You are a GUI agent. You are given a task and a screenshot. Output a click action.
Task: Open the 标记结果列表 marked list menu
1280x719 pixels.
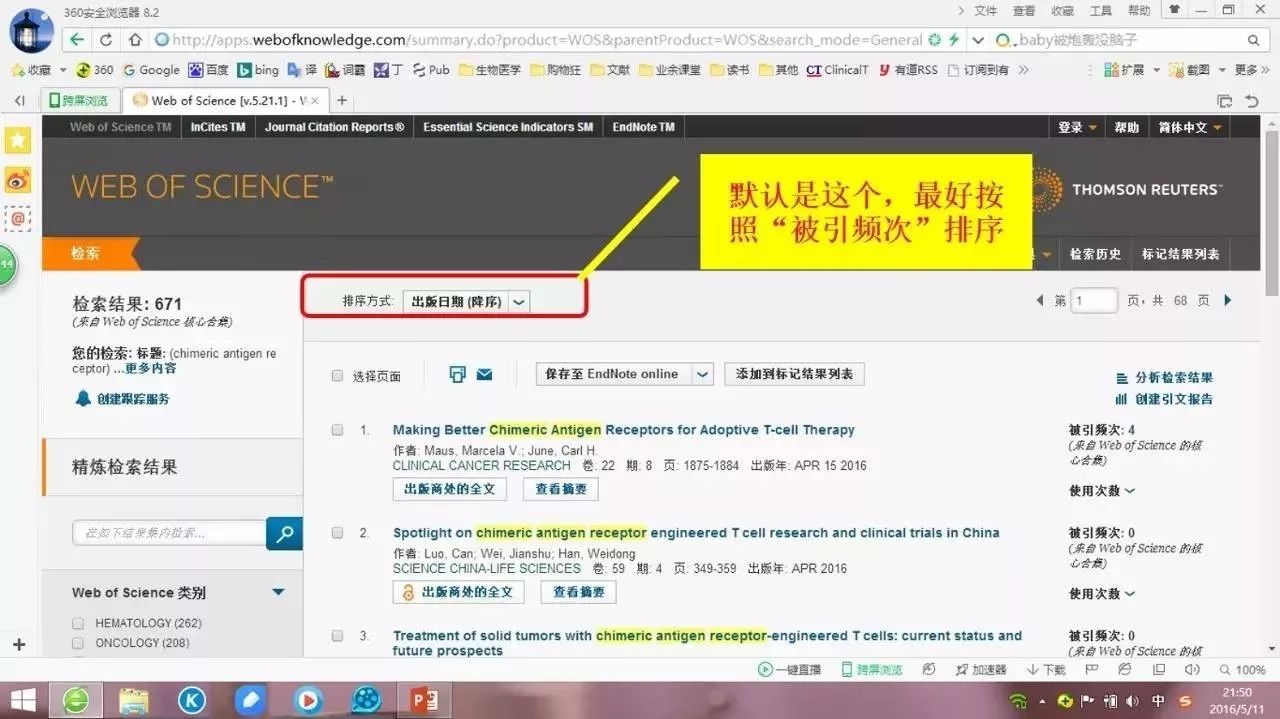point(1181,254)
